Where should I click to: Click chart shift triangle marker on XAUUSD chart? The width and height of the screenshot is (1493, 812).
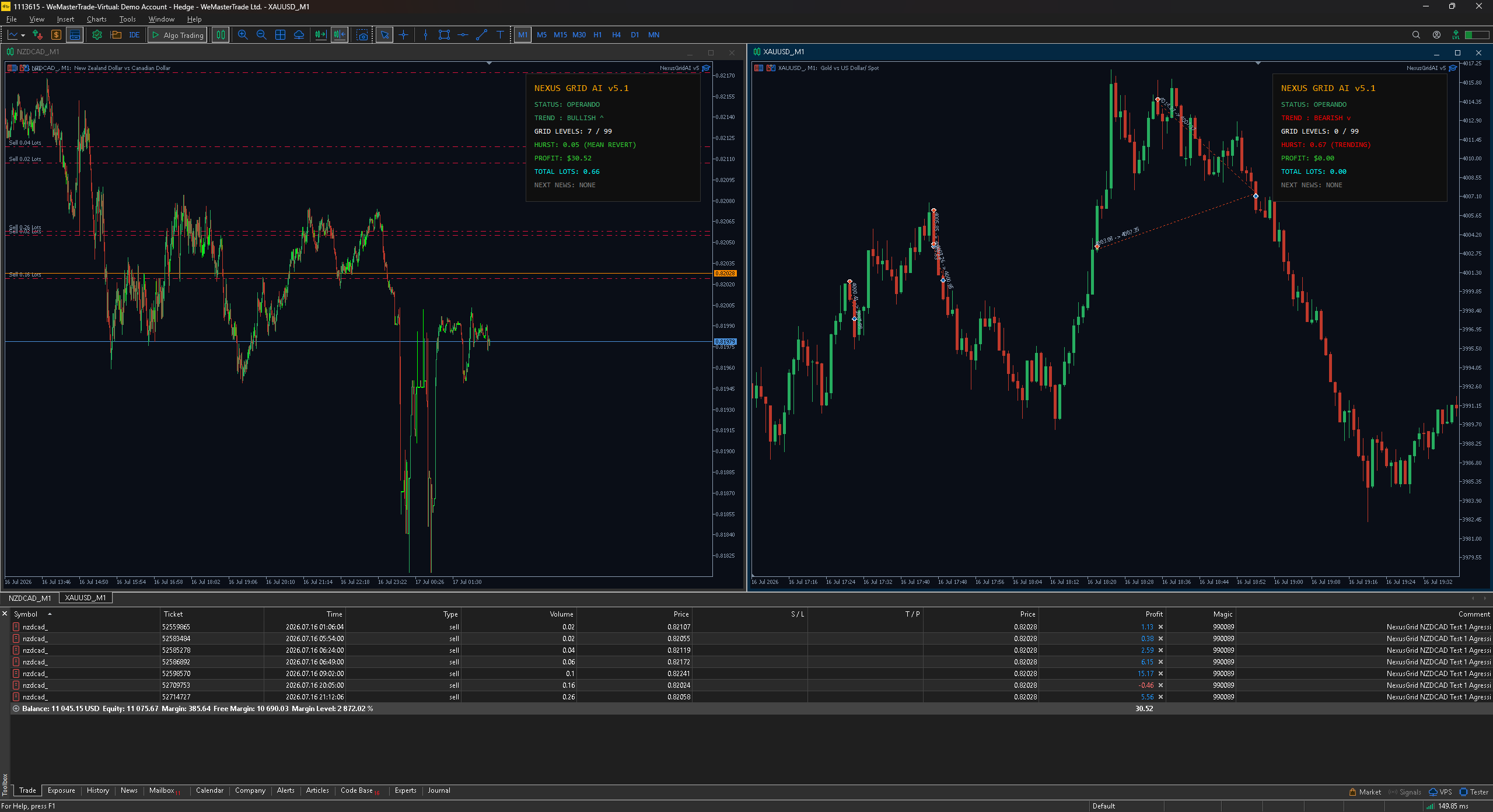pos(1258,63)
